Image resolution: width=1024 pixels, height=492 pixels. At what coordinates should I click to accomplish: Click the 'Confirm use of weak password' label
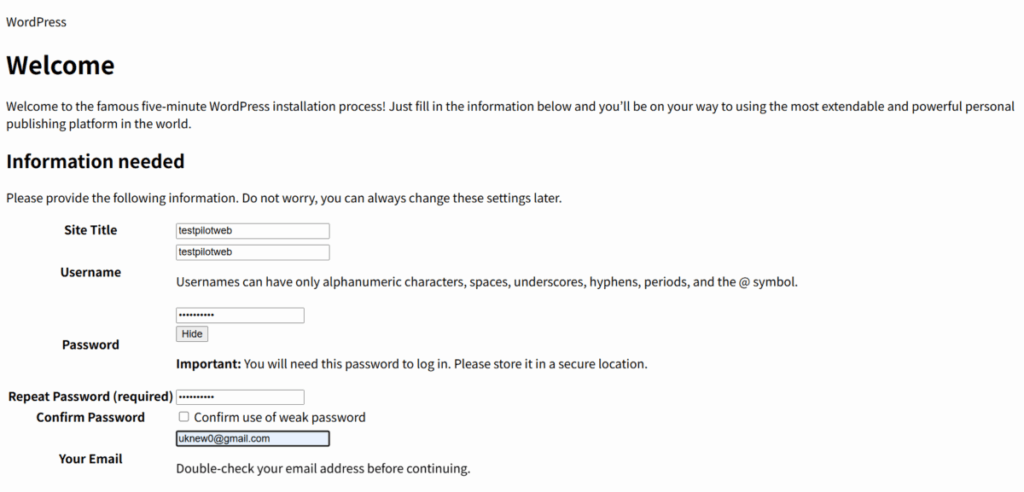coord(279,417)
